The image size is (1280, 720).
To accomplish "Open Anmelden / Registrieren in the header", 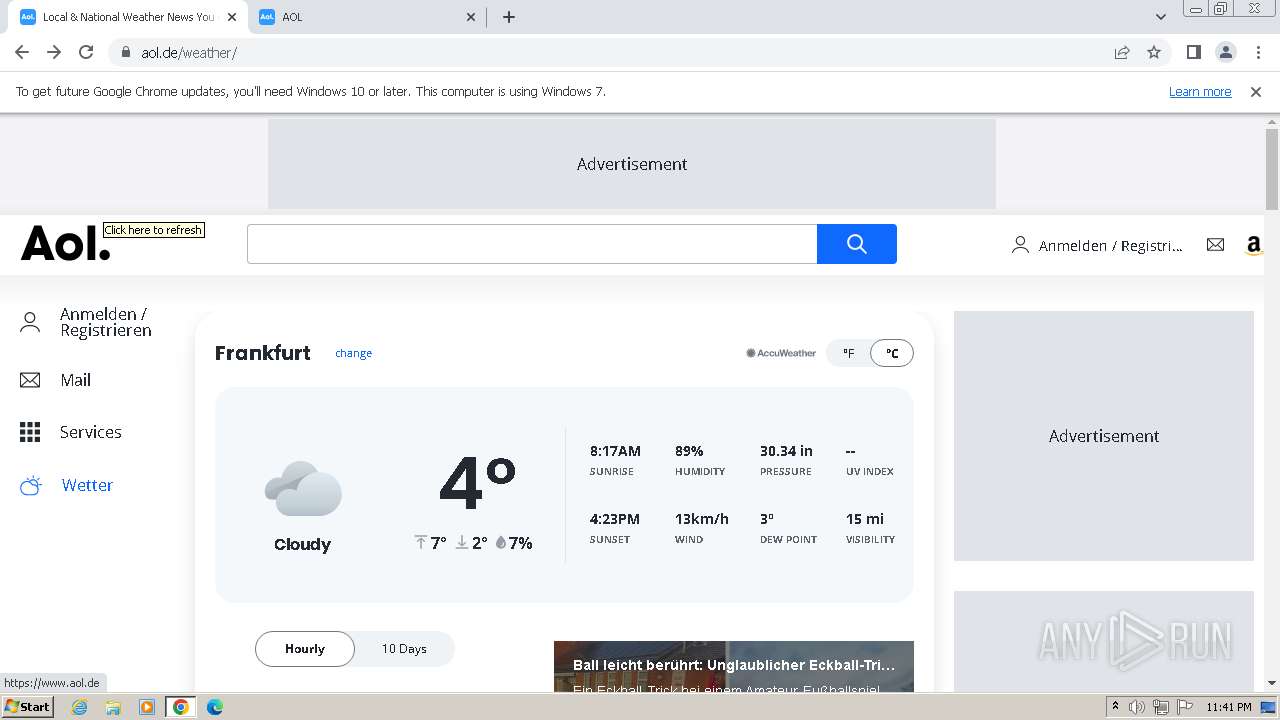I will click(1097, 245).
